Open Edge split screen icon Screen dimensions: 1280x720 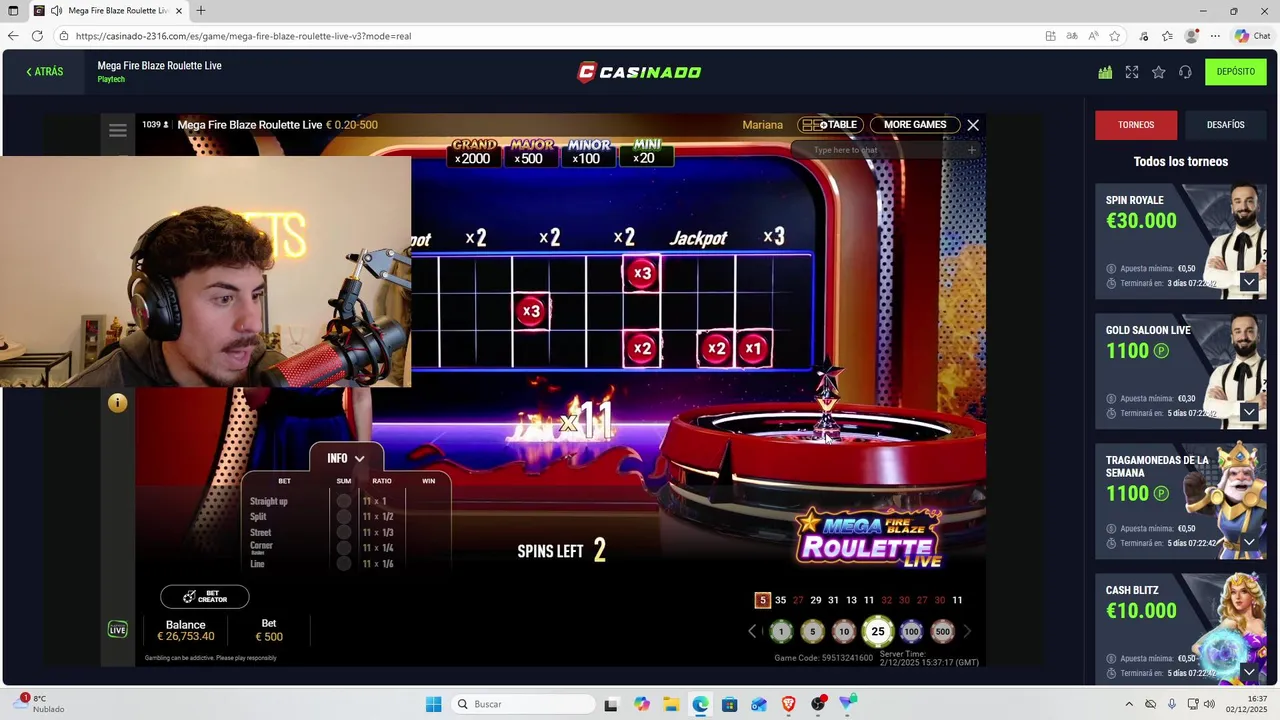click(x=1050, y=36)
